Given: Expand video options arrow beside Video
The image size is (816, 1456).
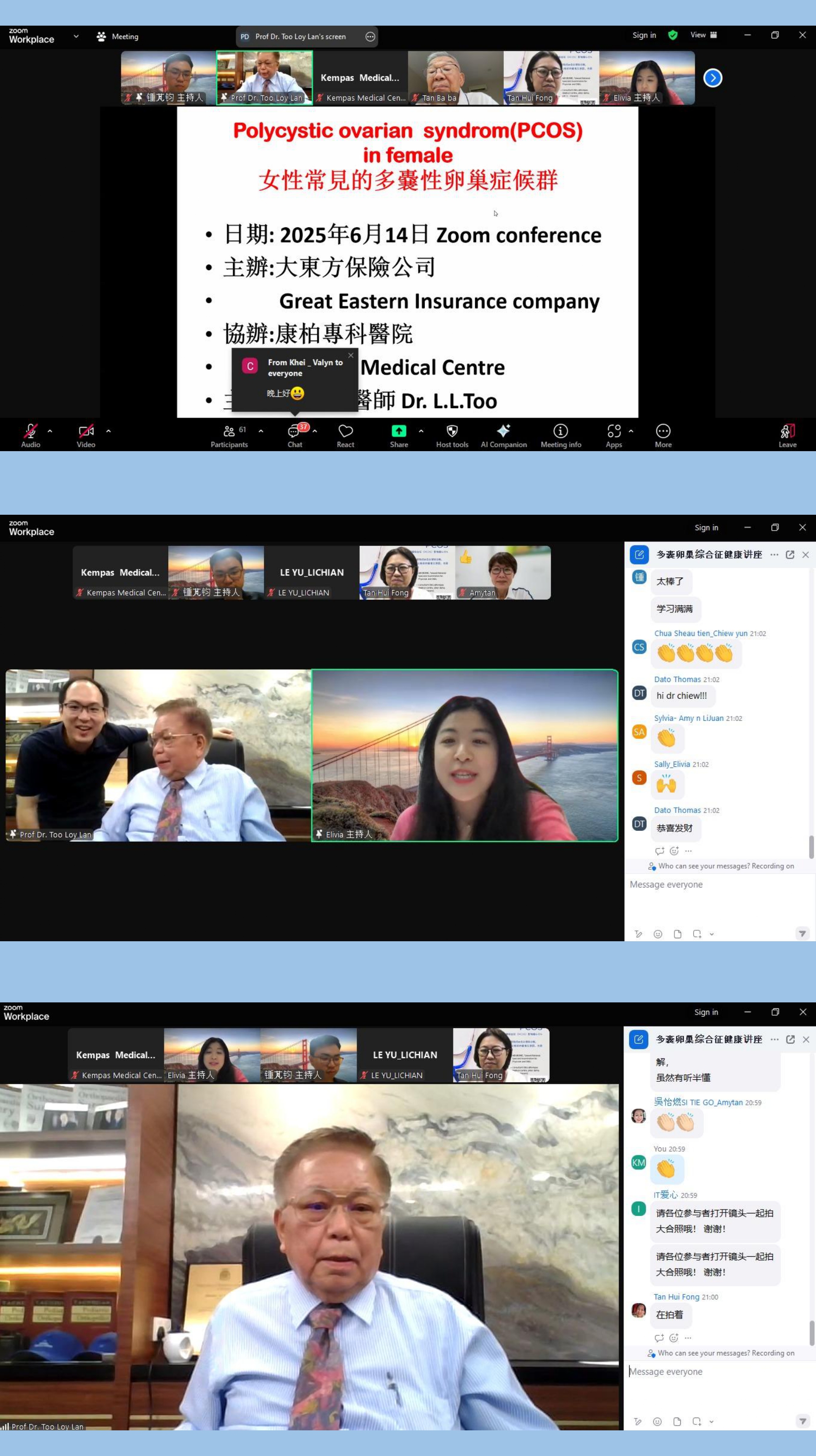Looking at the screenshot, I should tap(109, 431).
